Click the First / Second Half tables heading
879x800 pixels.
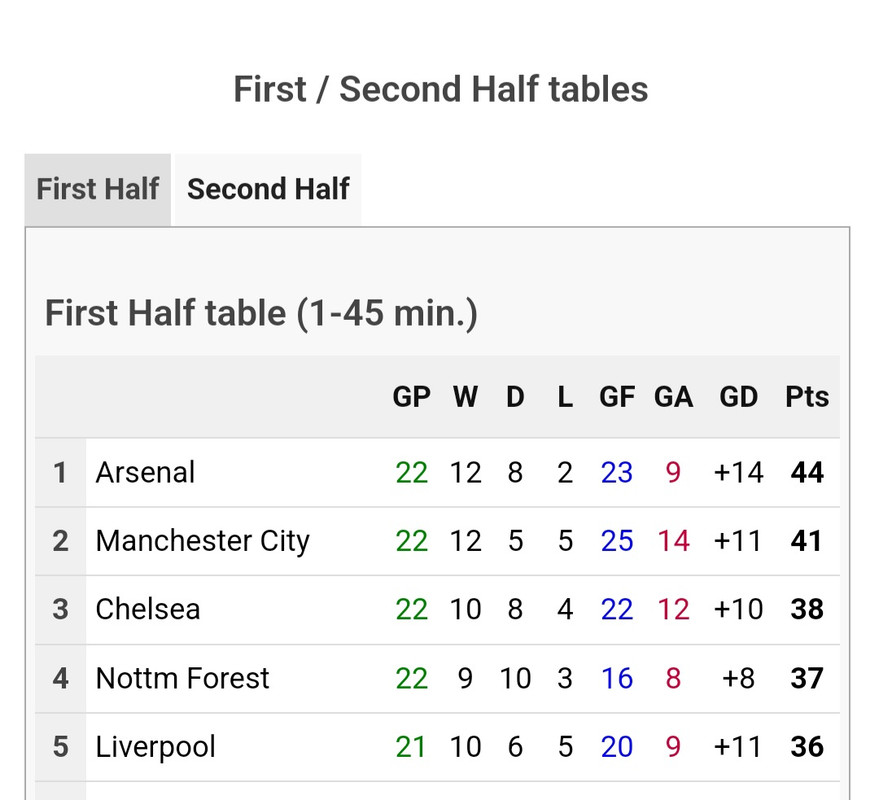click(441, 89)
